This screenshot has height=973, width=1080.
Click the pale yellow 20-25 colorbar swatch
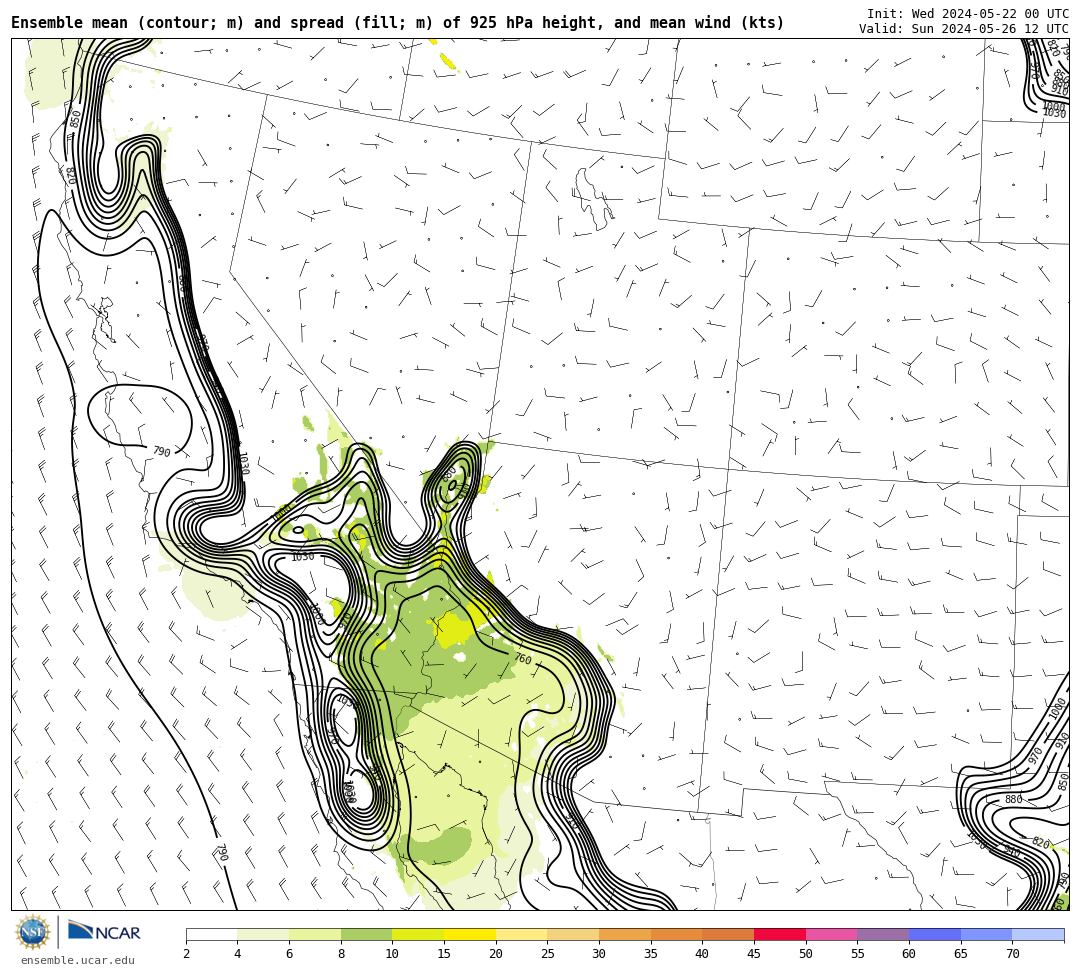(x=521, y=934)
